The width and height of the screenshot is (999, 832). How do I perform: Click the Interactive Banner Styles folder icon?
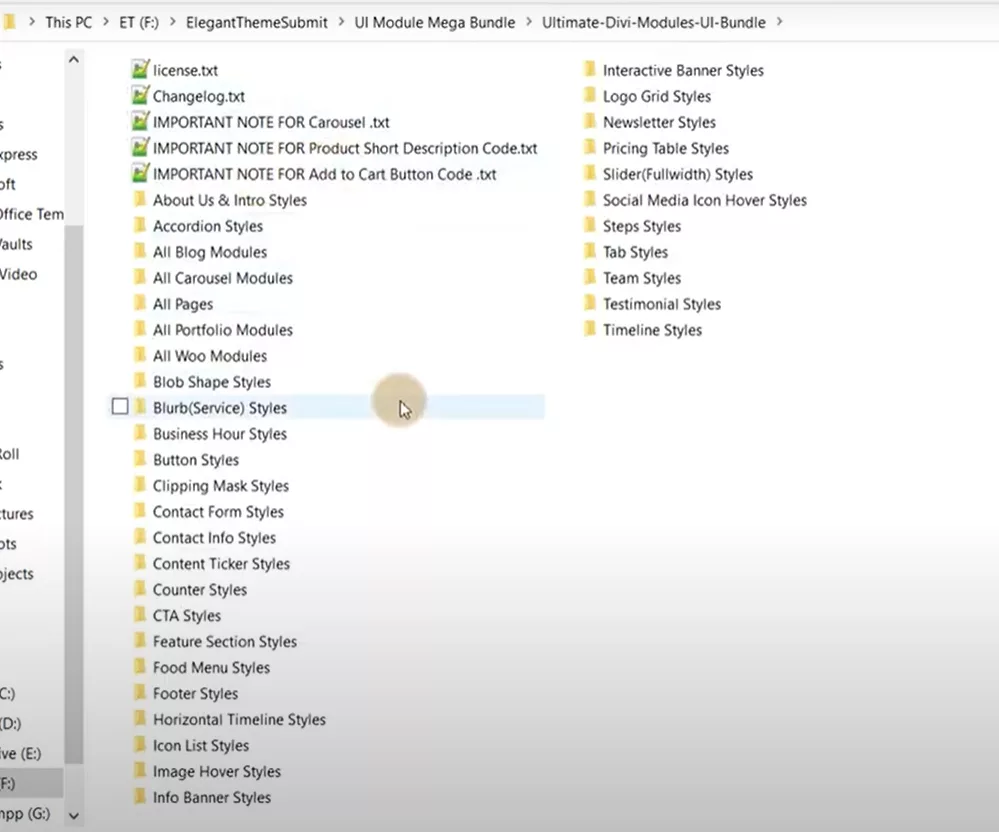point(590,69)
